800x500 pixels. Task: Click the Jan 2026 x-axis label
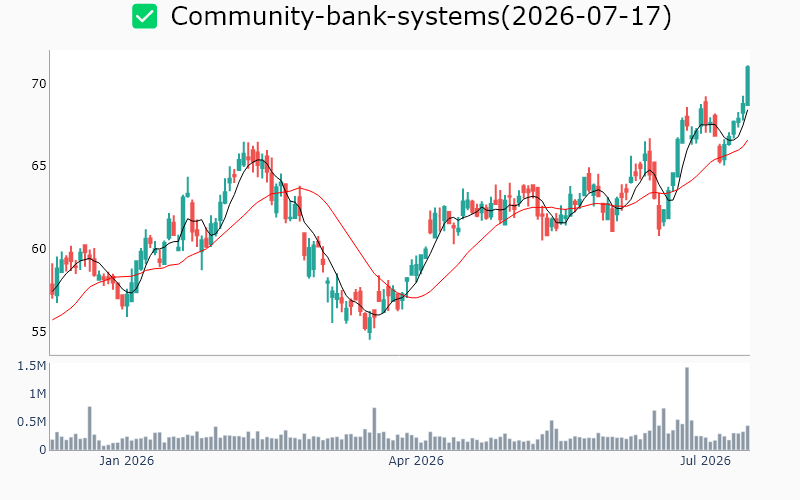tap(127, 461)
